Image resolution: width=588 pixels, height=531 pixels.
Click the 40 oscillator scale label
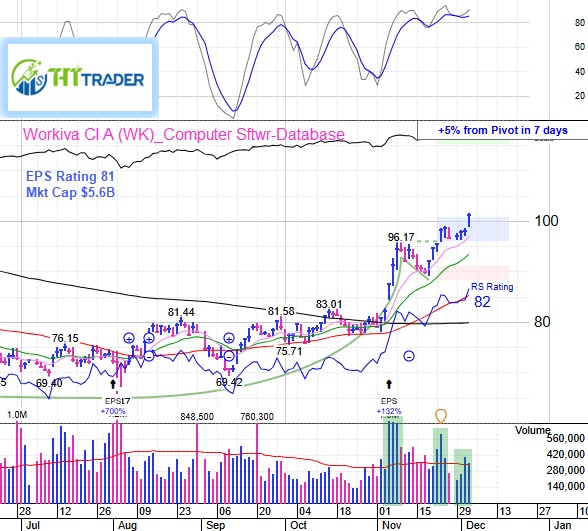click(580, 72)
